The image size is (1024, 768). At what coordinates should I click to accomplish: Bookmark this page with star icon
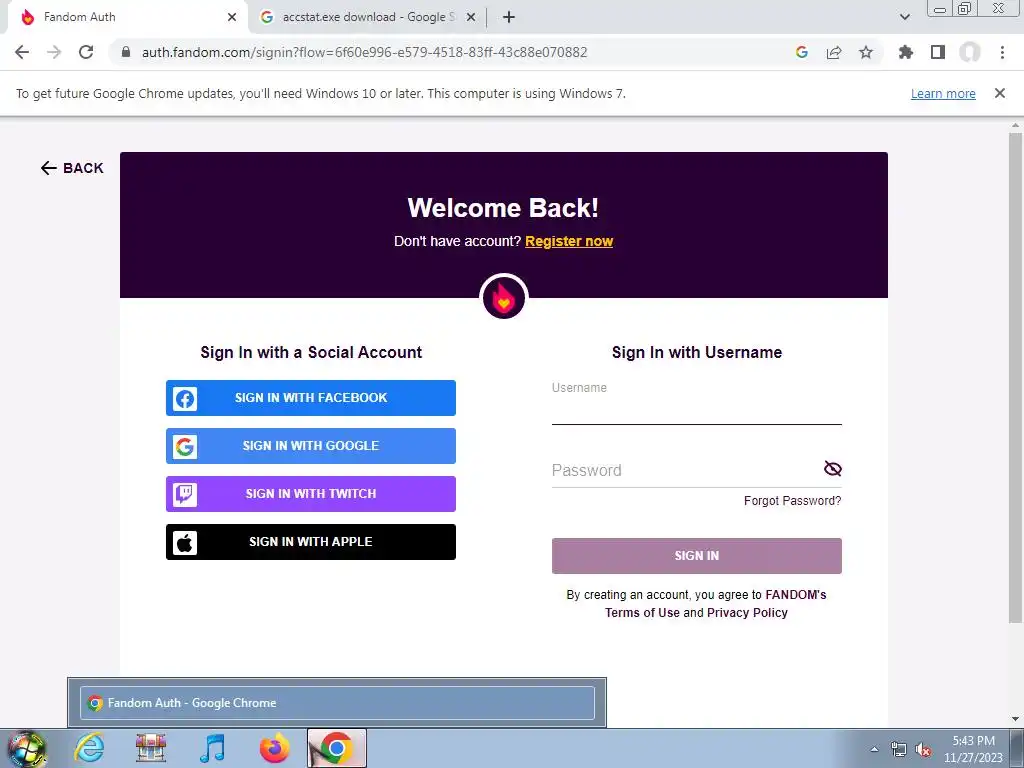coord(866,52)
